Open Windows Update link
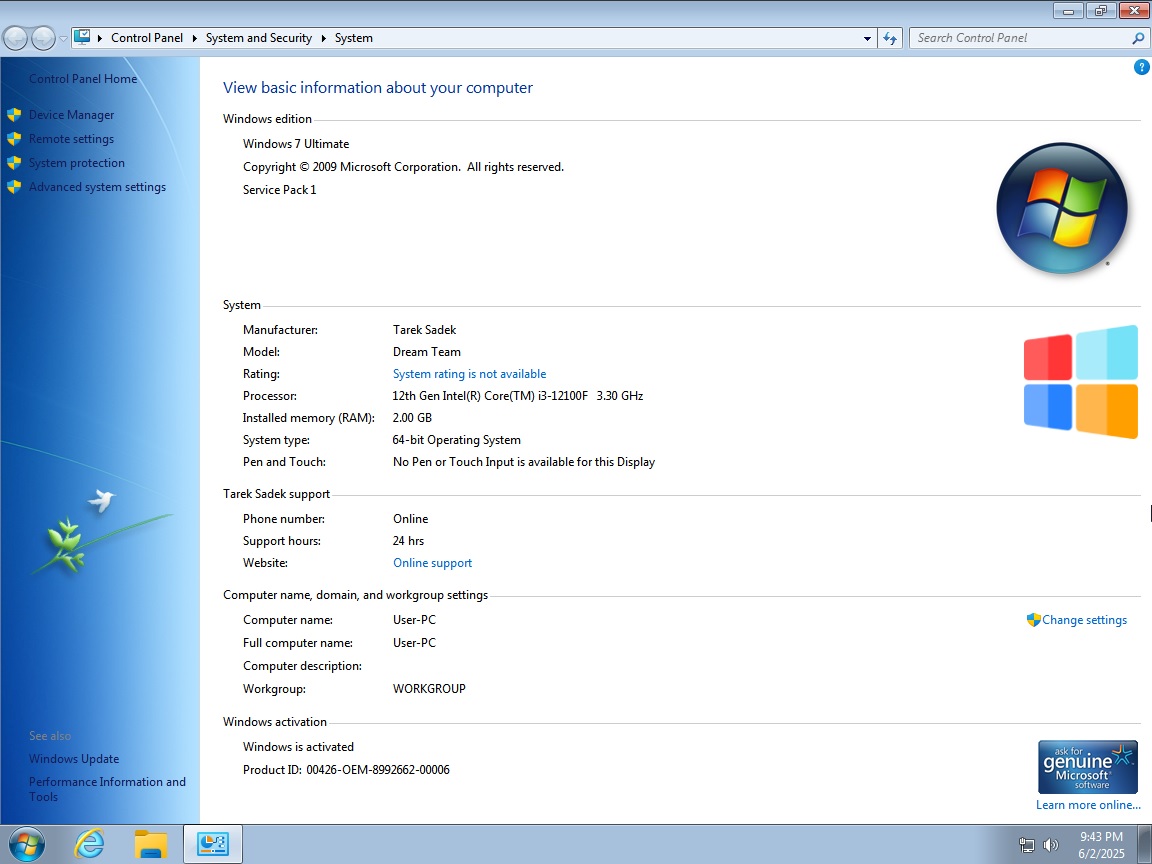Screen dimensions: 1152x864 (73, 759)
